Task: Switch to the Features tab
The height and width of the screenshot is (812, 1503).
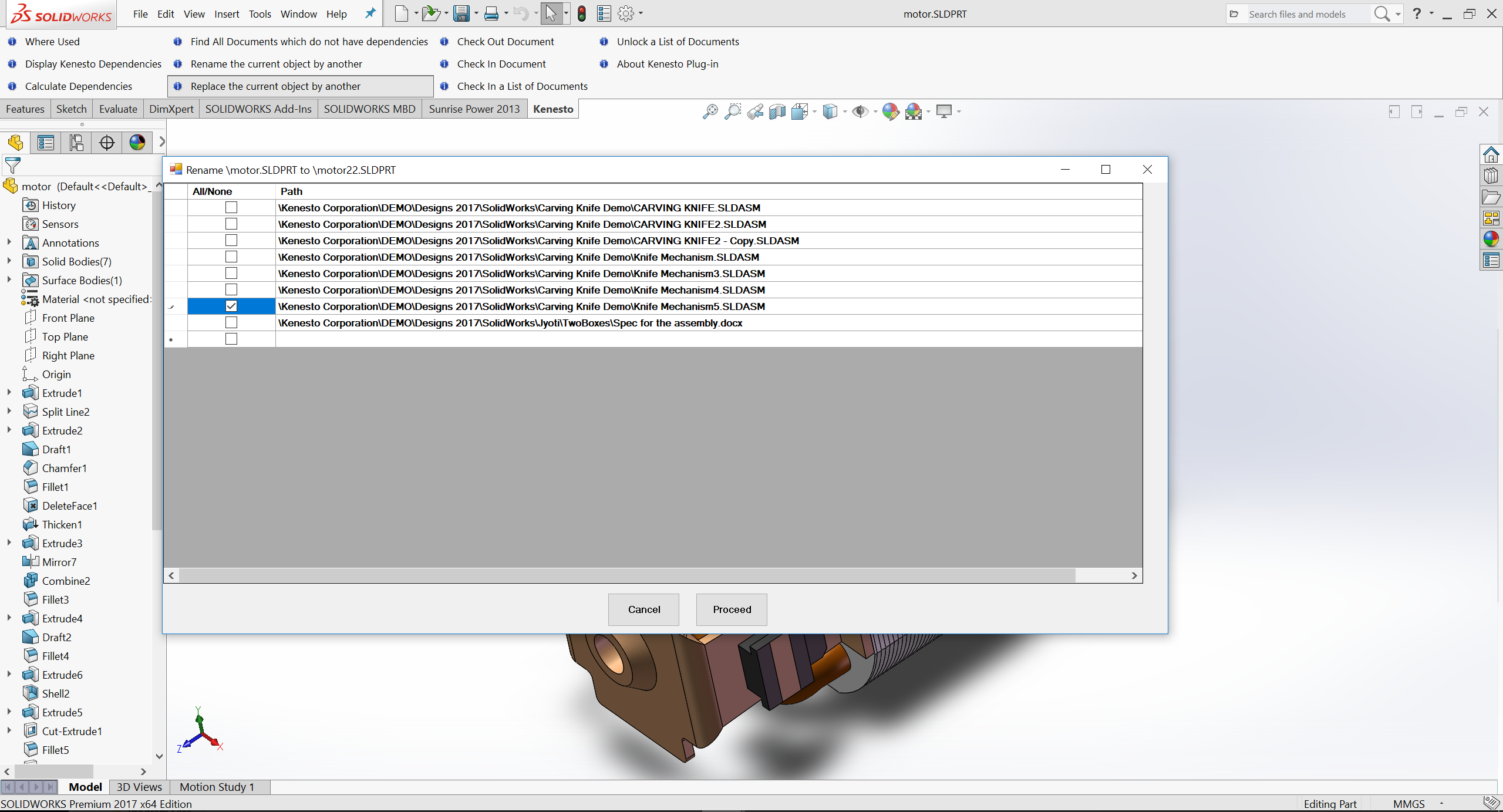Action: [25, 109]
